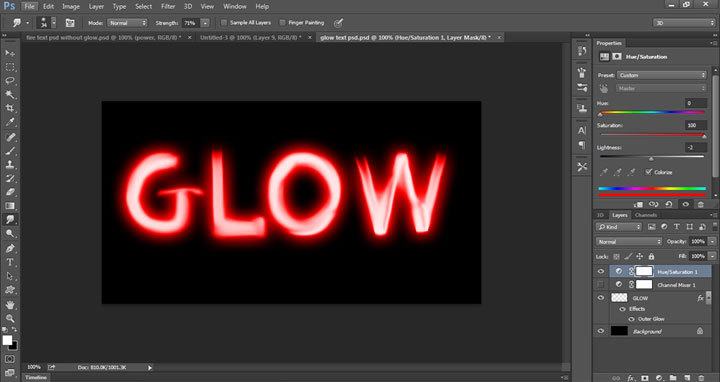Open the Preset Custom dropdown
The width and height of the screenshot is (720, 382).
[x=662, y=75]
